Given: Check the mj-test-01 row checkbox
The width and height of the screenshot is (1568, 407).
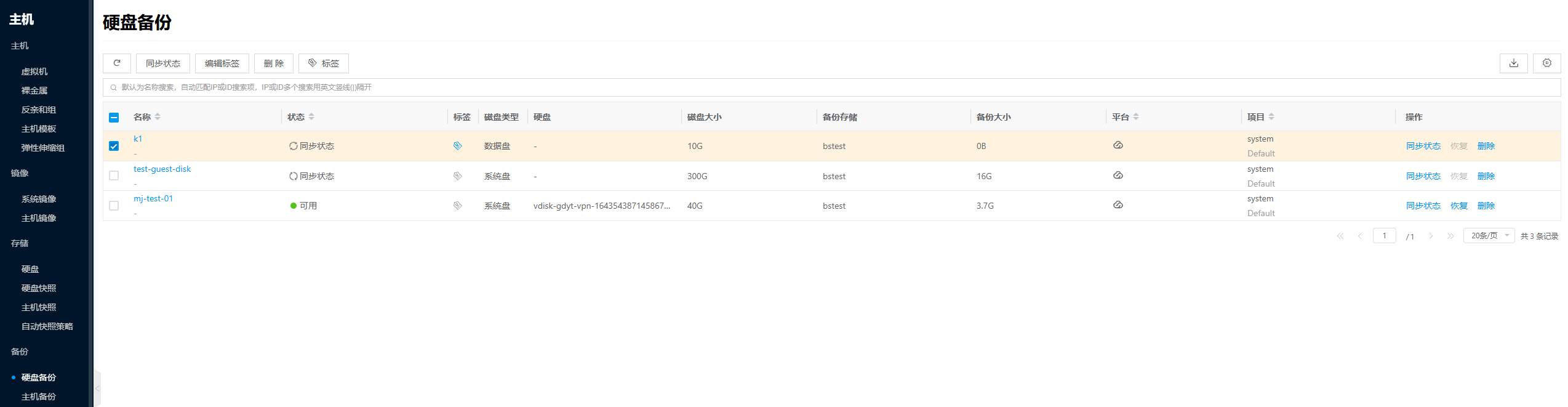Looking at the screenshot, I should 114,205.
